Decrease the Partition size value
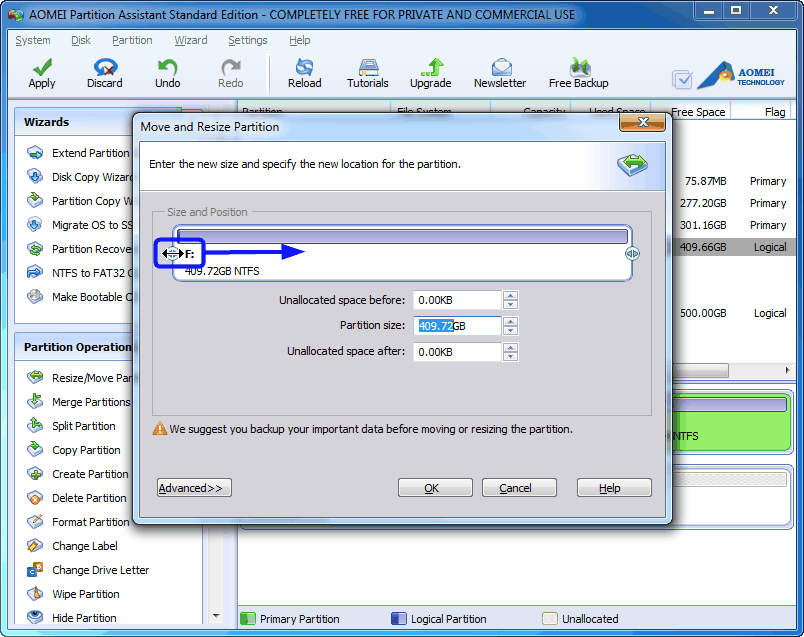Image resolution: width=804 pixels, height=637 pixels. click(510, 330)
